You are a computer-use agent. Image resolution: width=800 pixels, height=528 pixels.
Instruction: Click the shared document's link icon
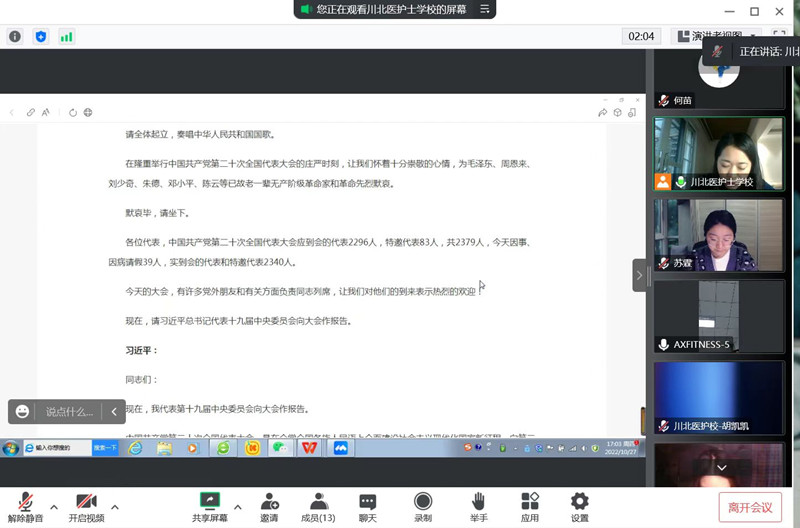[31, 112]
